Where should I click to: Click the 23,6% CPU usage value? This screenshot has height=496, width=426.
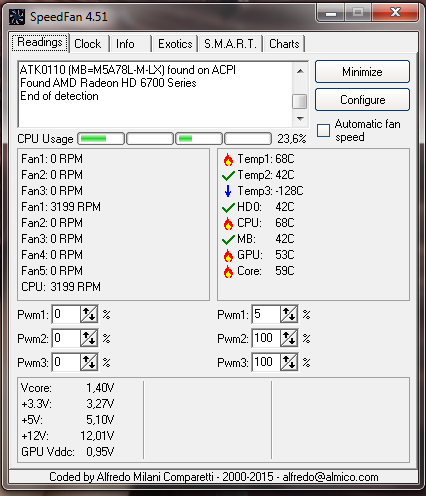point(292,139)
